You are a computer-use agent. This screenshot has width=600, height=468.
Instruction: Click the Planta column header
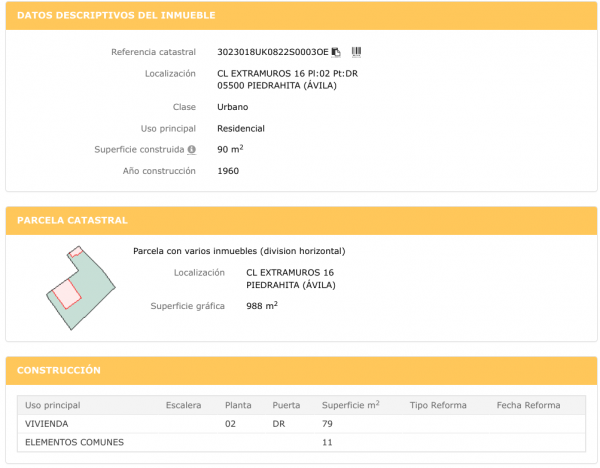coord(238,405)
